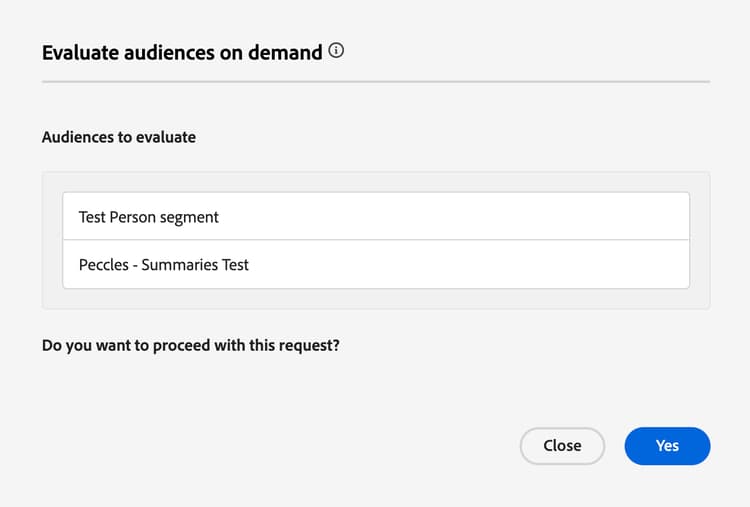Click the word 'request' in the confirmation question
Screen dimensions: 750x507
click(x=307, y=346)
